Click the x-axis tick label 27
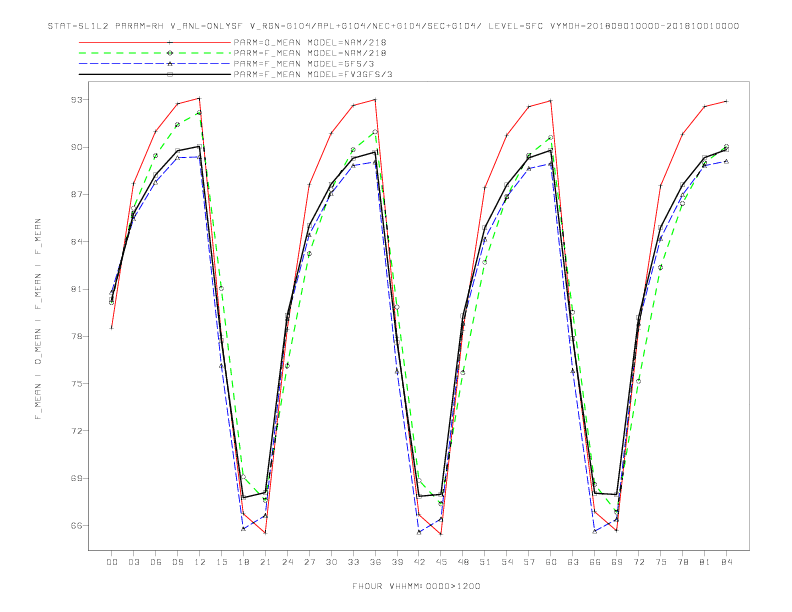The image size is (792, 612). pos(309,562)
